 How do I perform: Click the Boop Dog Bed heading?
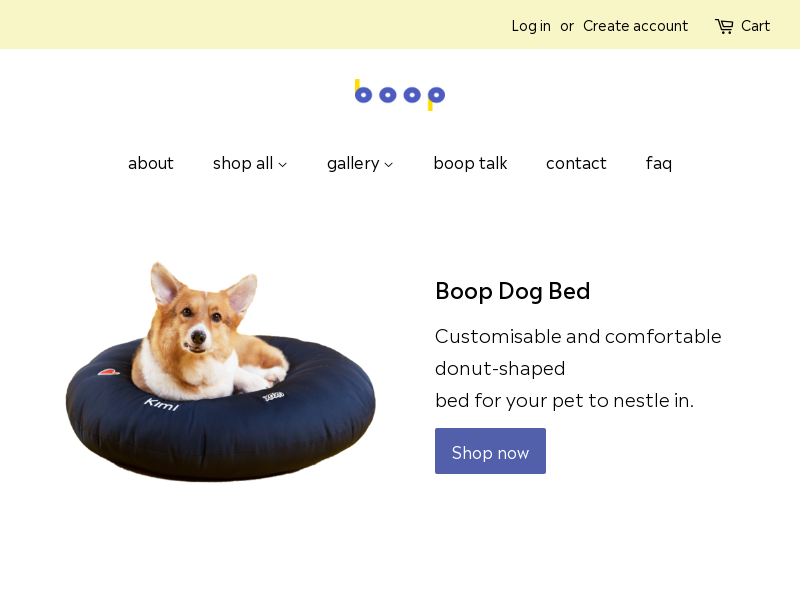pyautogui.click(x=512, y=291)
